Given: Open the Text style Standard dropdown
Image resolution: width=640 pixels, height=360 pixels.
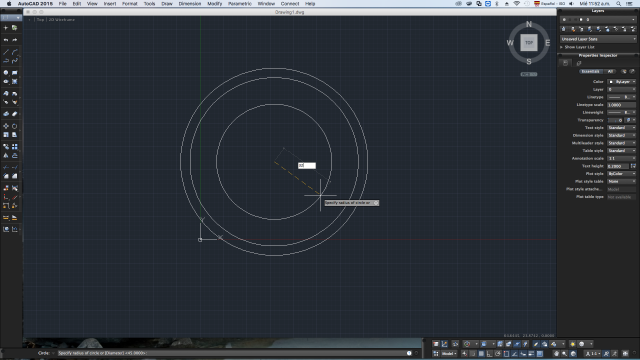Looking at the screenshot, I should 622,128.
